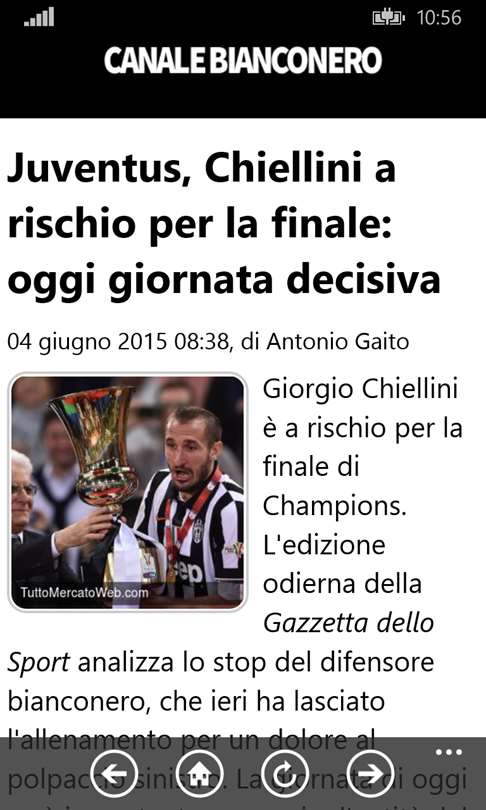486x810 pixels.
Task: Click italic Gazzetta dello text
Action: 348,623
